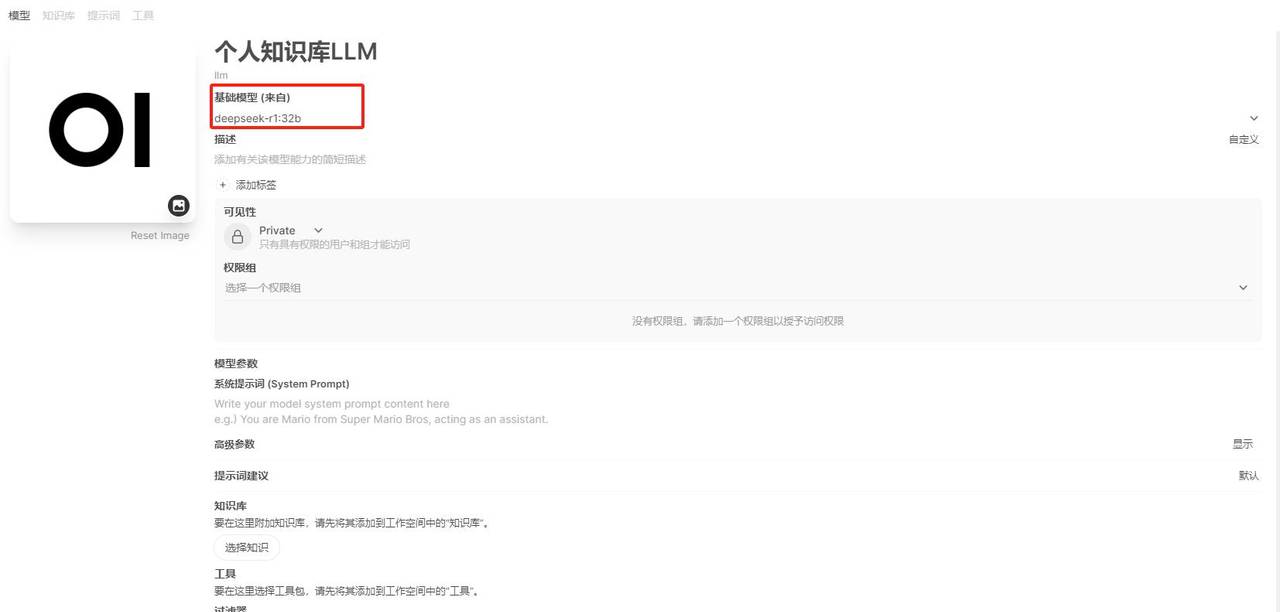1280x612 pixels.
Task: Click the Reset Image link
Action: pos(160,236)
